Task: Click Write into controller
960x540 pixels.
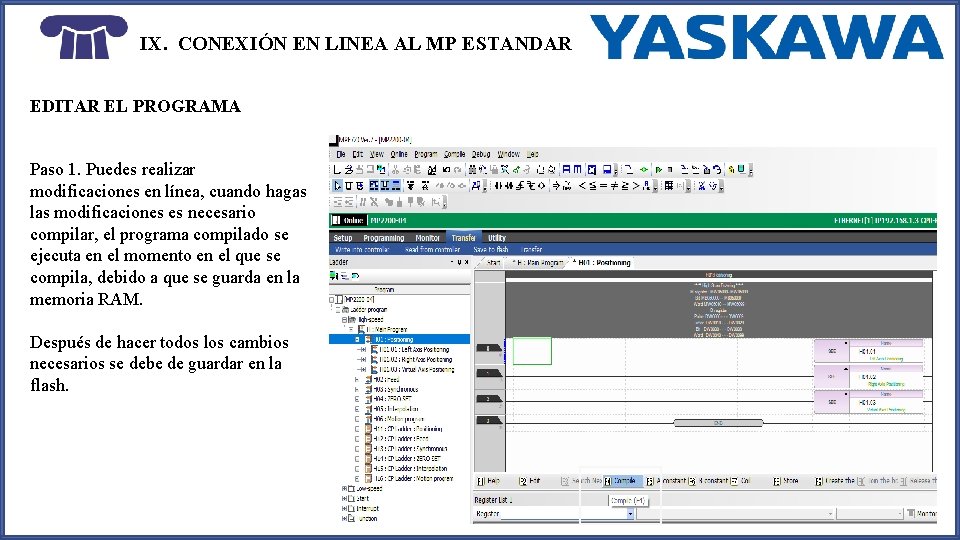Action: [x=362, y=250]
